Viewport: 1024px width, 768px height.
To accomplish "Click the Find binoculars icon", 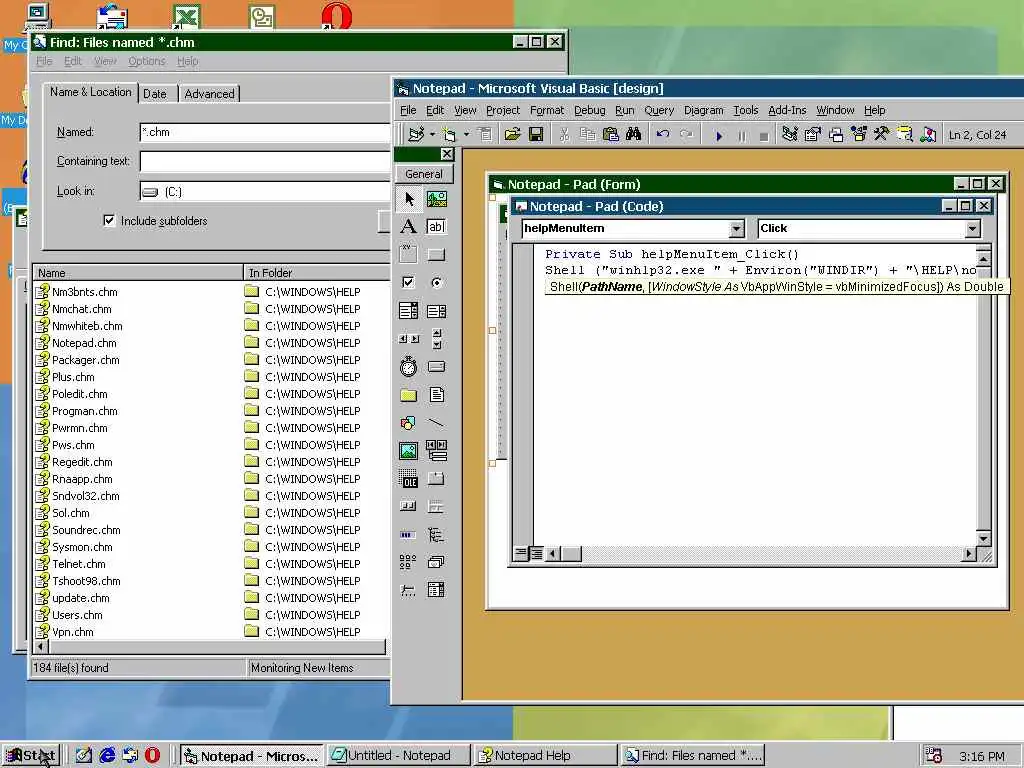I will [x=633, y=135].
